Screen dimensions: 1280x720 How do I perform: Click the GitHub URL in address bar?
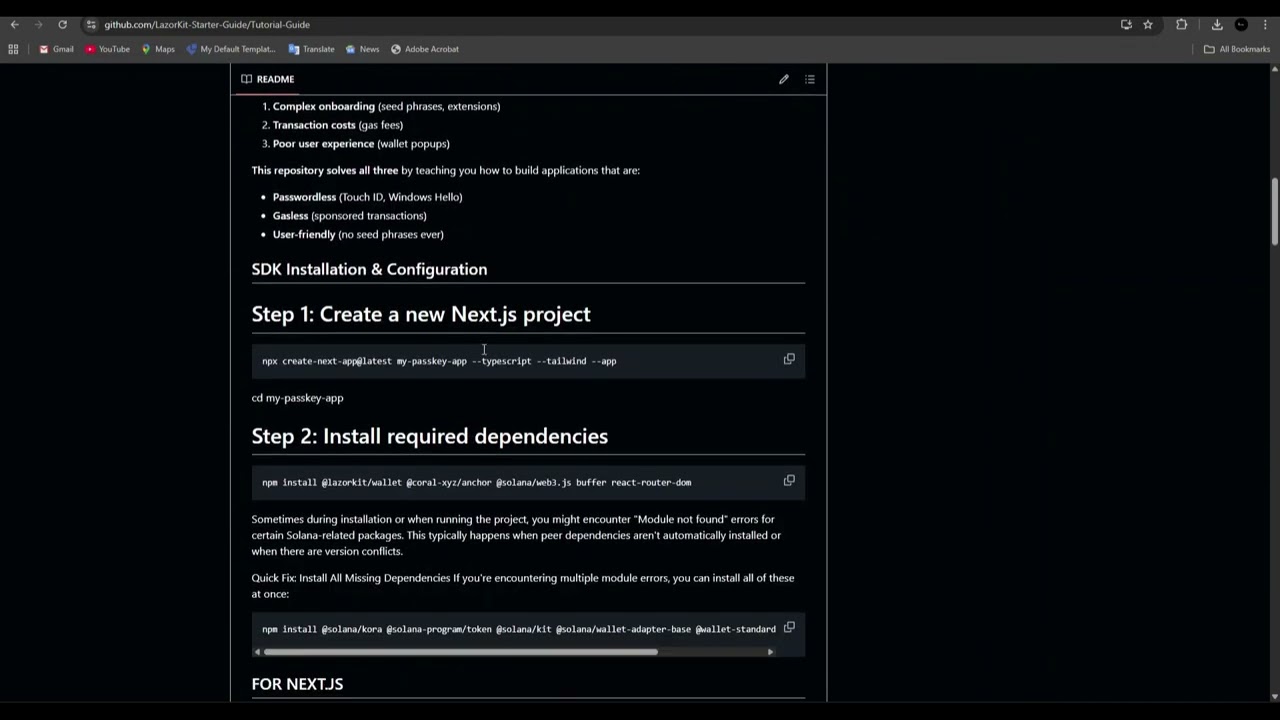pyautogui.click(x=207, y=24)
